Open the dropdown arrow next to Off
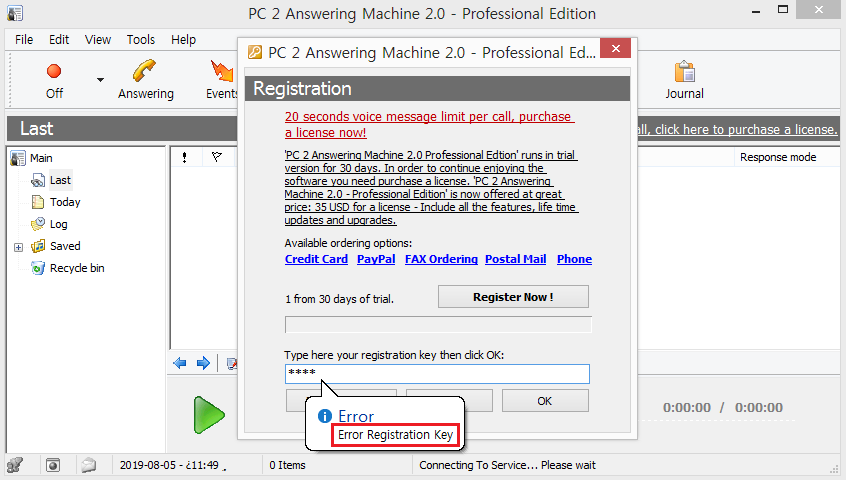The height and width of the screenshot is (480, 846). [100, 80]
